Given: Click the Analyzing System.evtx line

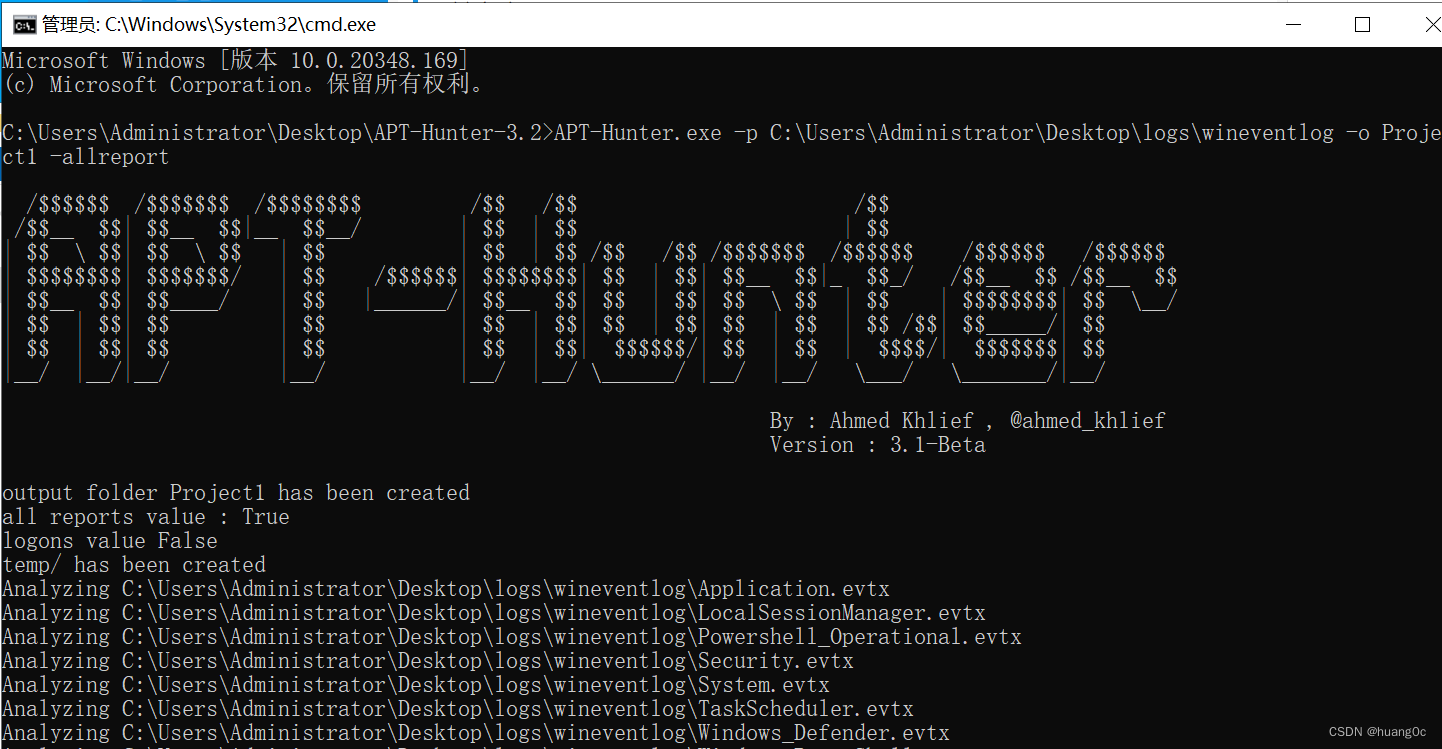Looking at the screenshot, I should tap(416, 685).
